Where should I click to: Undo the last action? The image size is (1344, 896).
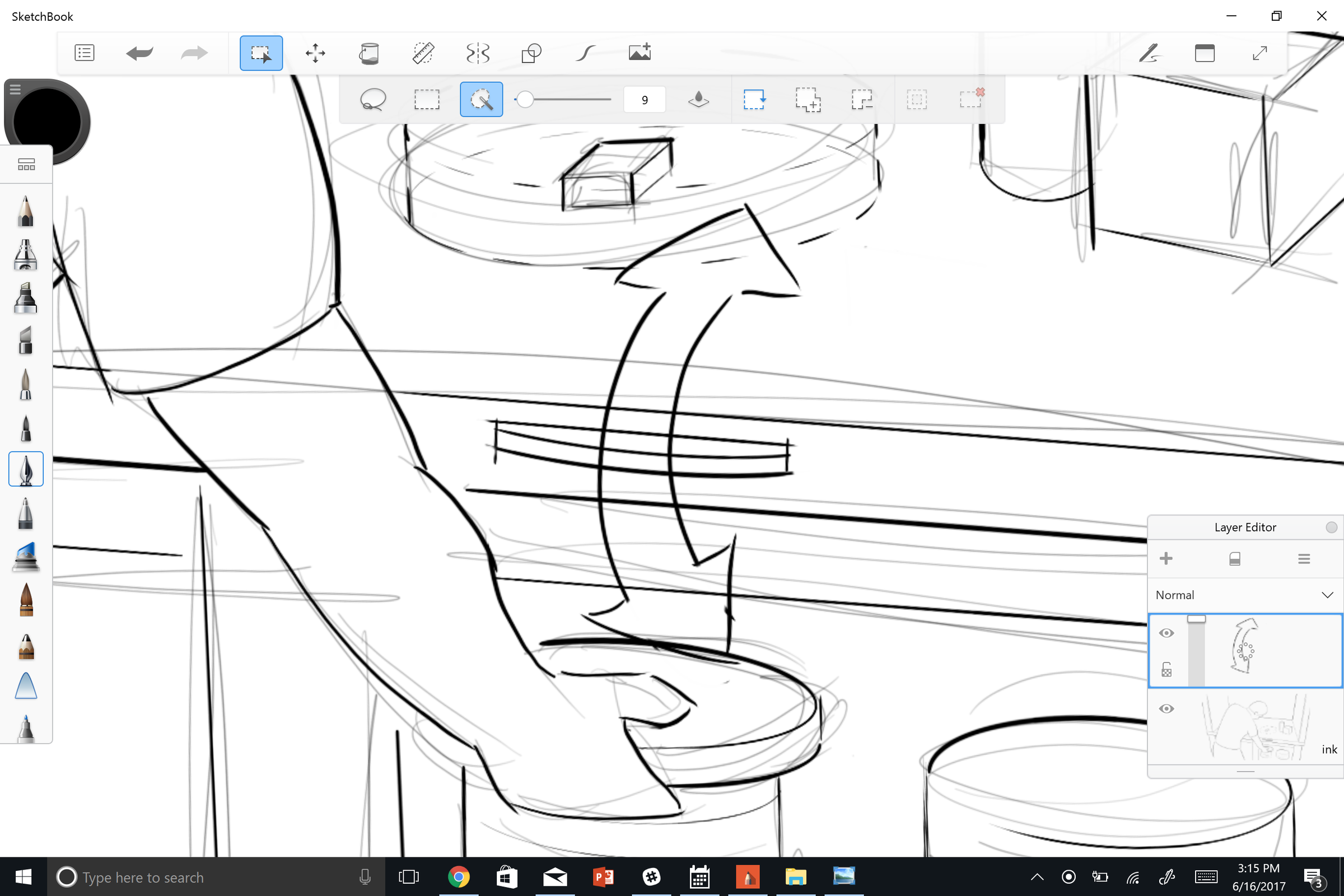[139, 53]
